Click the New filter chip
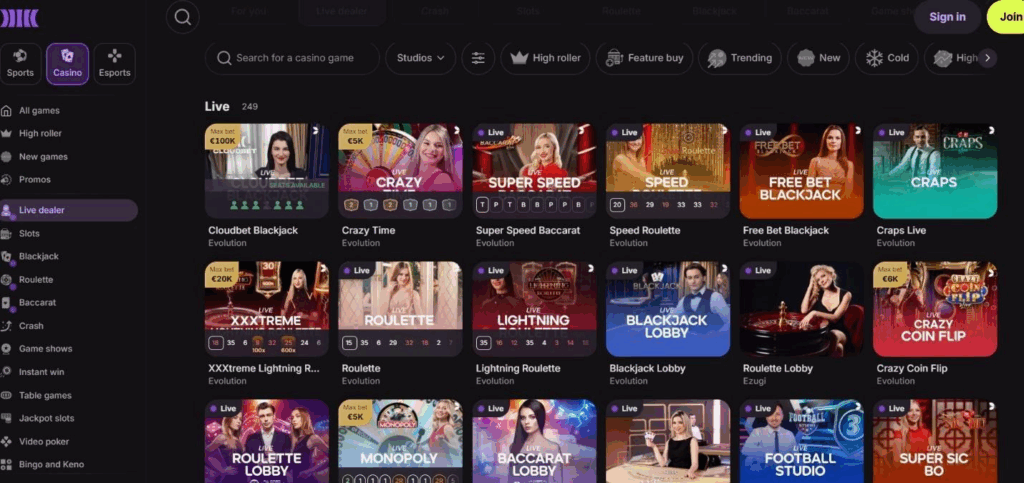 click(x=818, y=58)
